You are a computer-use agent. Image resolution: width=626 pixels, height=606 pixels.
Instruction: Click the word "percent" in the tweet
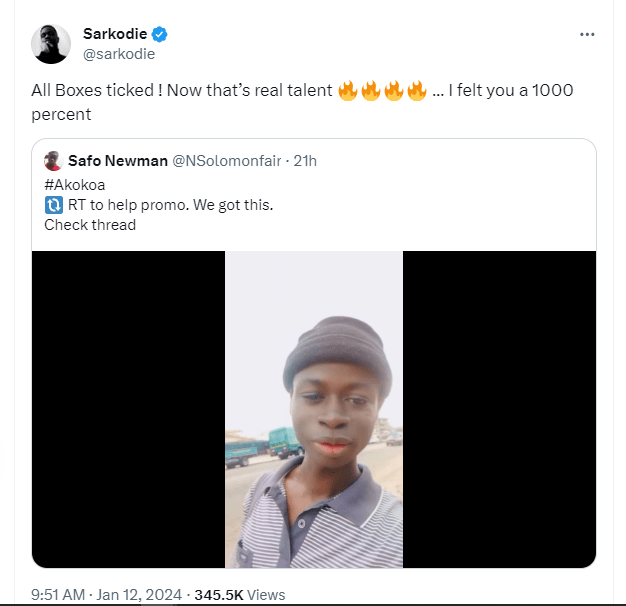pos(62,114)
